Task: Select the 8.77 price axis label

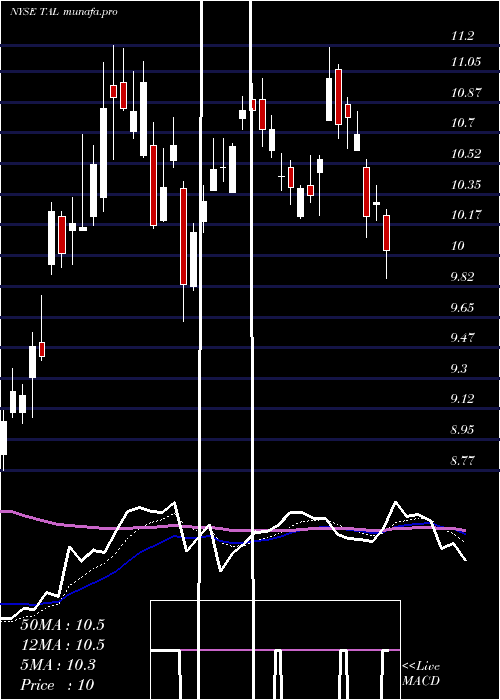Action: point(462,460)
